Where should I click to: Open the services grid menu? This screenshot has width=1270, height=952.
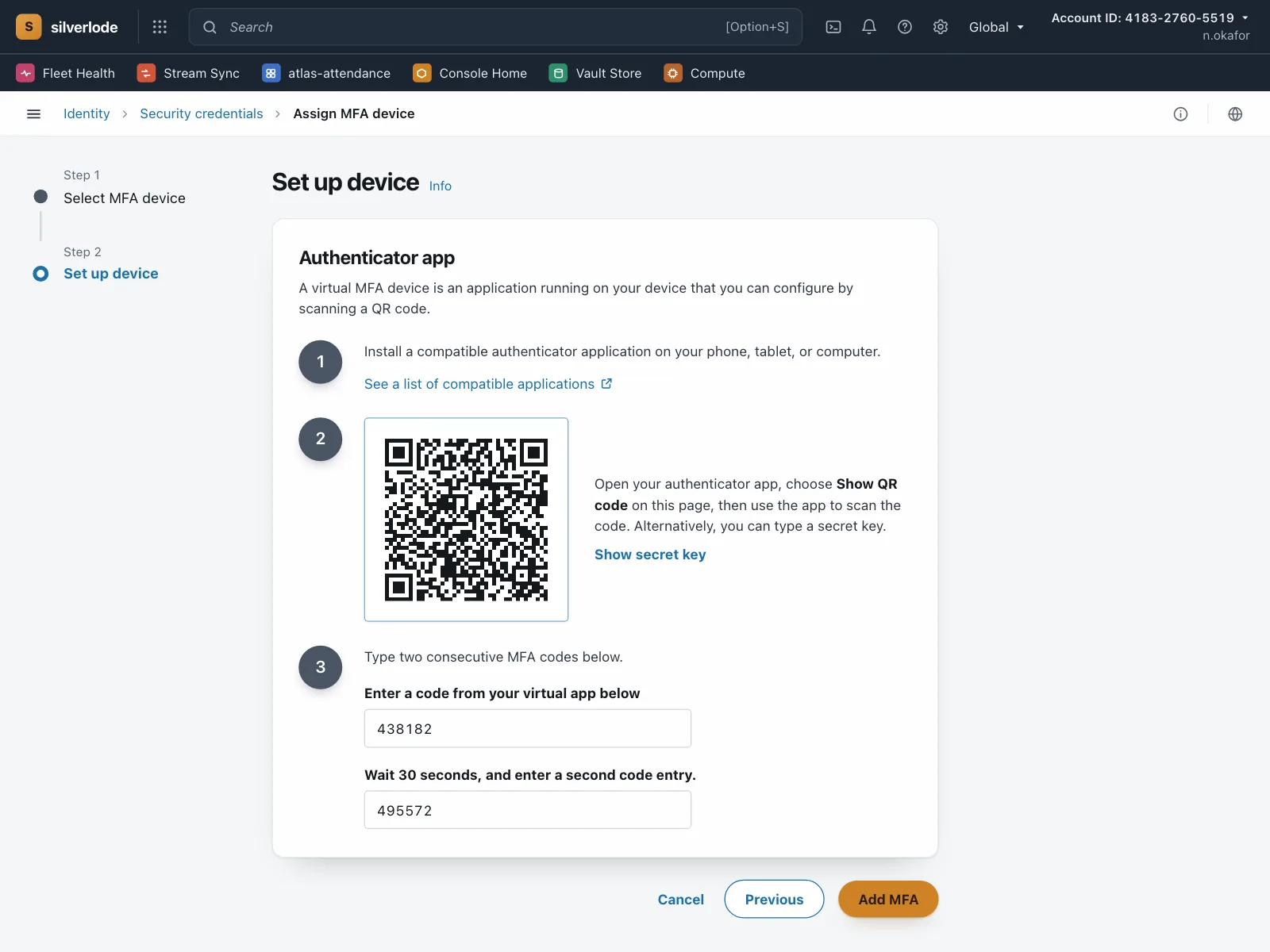(x=160, y=27)
